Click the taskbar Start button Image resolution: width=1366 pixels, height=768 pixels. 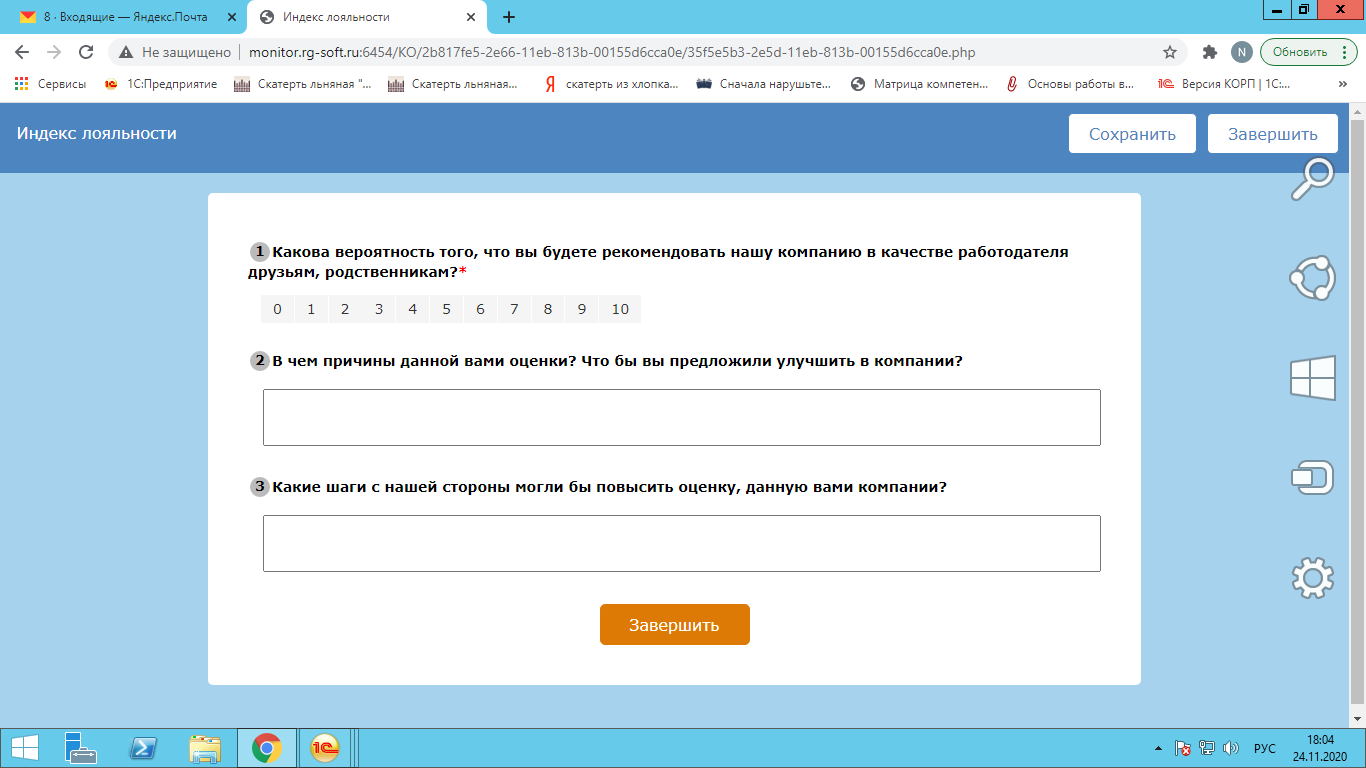point(25,748)
